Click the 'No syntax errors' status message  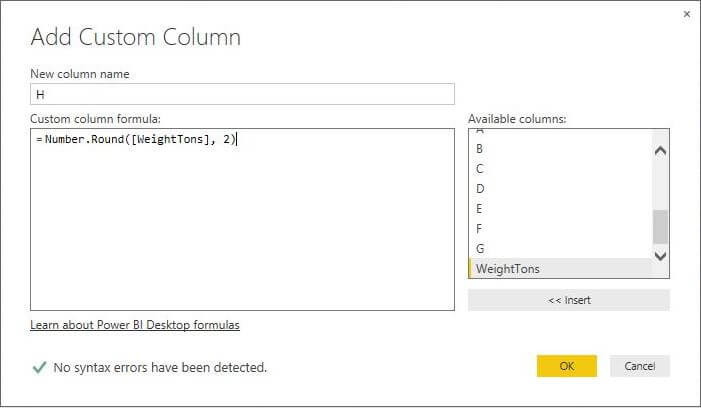point(160,367)
